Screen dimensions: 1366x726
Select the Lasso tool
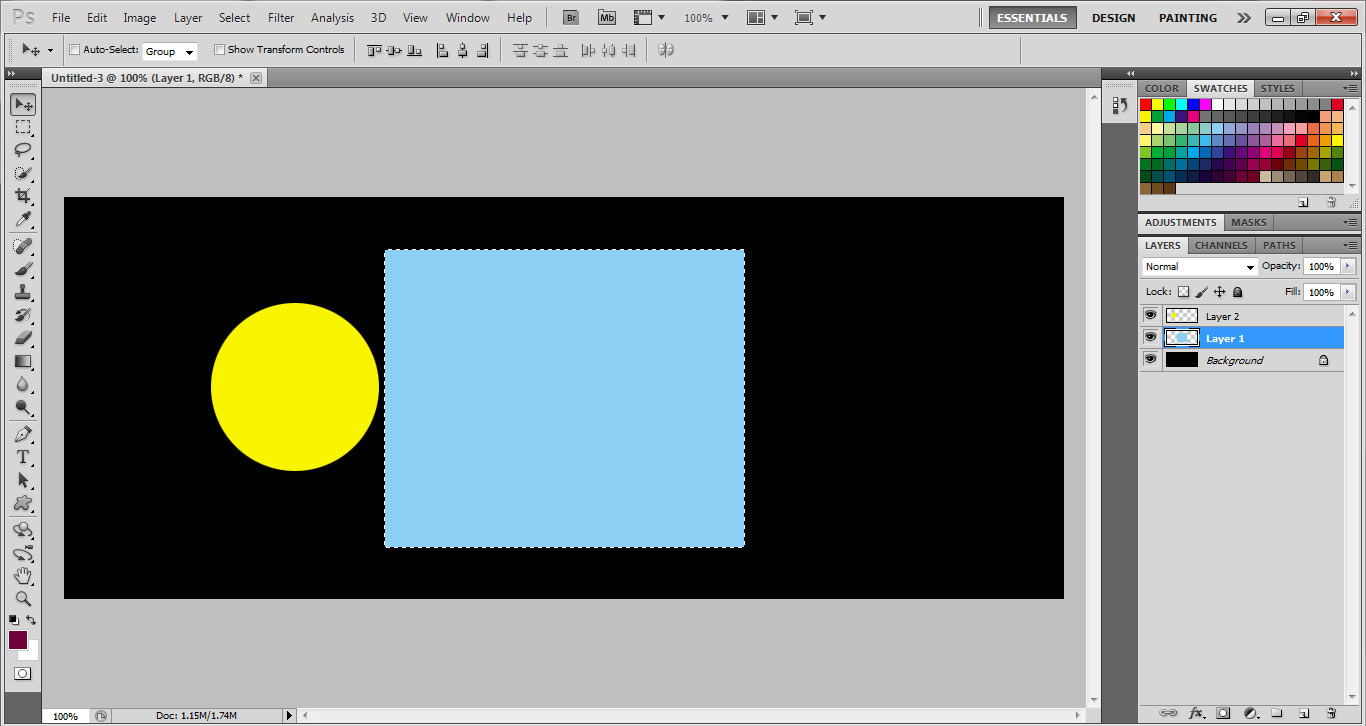pos(23,150)
